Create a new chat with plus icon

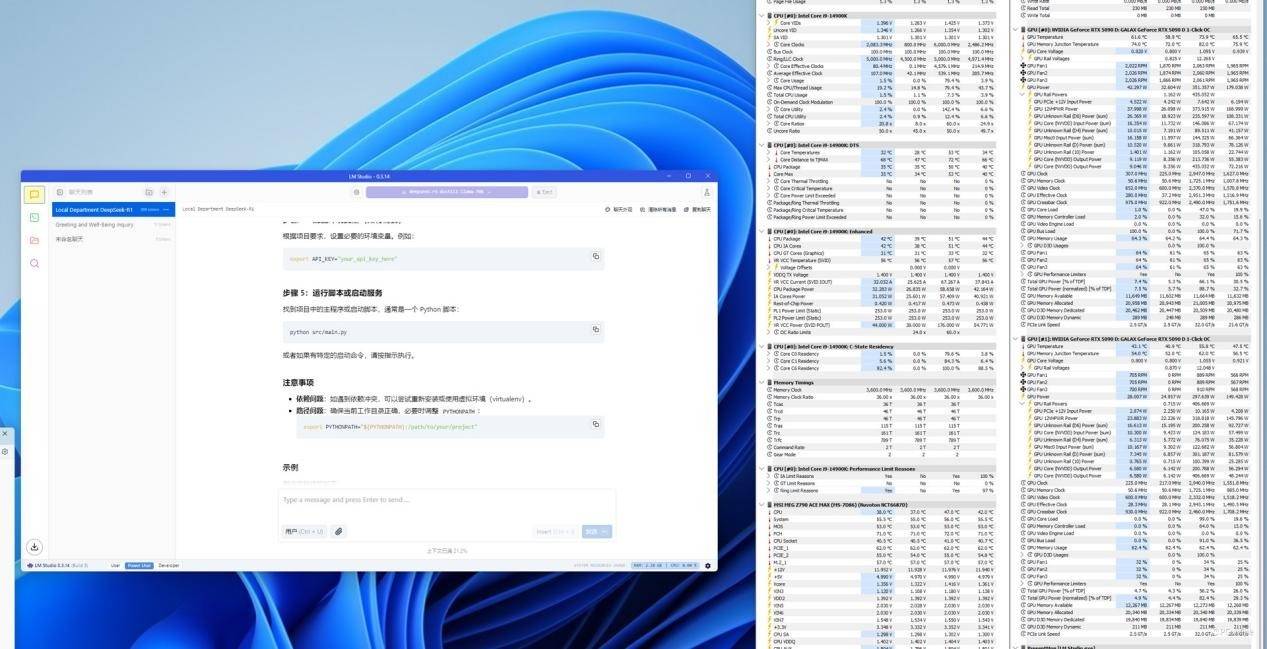click(x=164, y=192)
